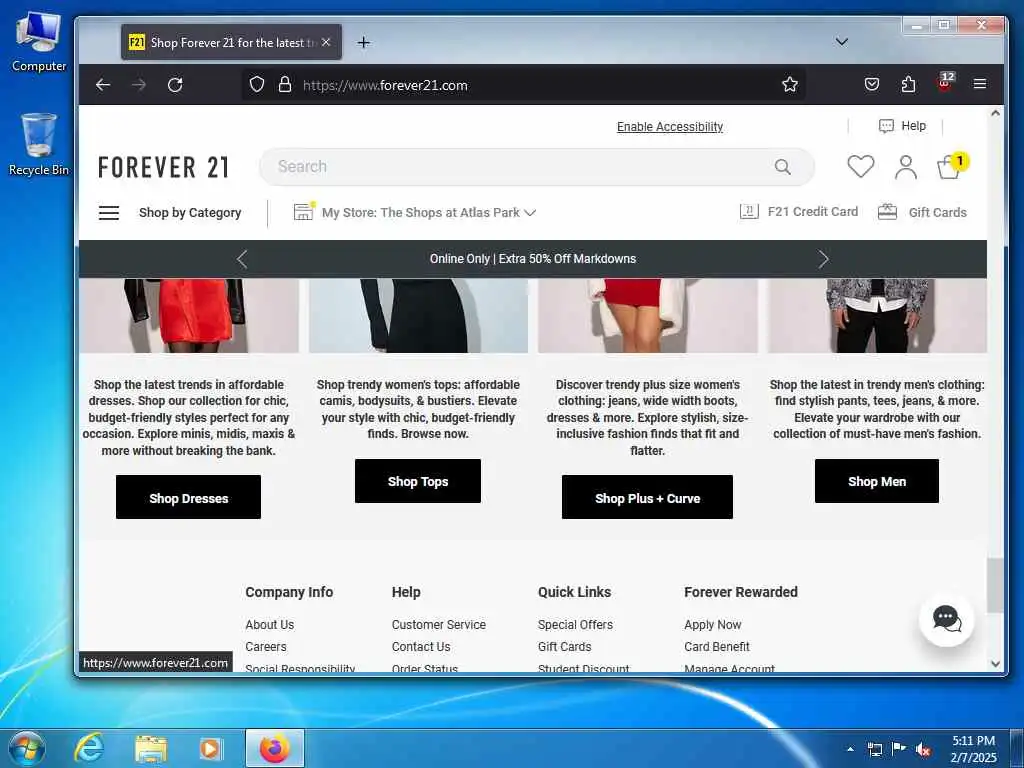Open a new browser tab with plus
The width and height of the screenshot is (1024, 768).
point(364,42)
